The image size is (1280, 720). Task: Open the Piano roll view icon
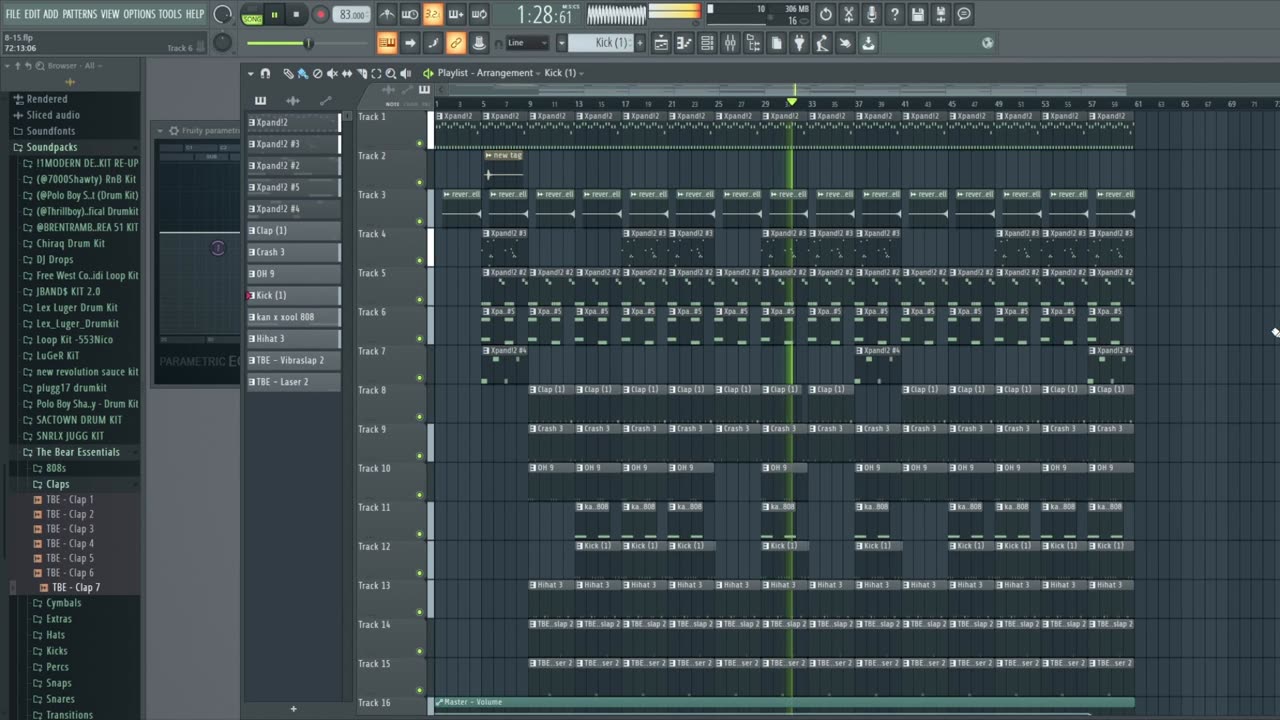(x=684, y=43)
